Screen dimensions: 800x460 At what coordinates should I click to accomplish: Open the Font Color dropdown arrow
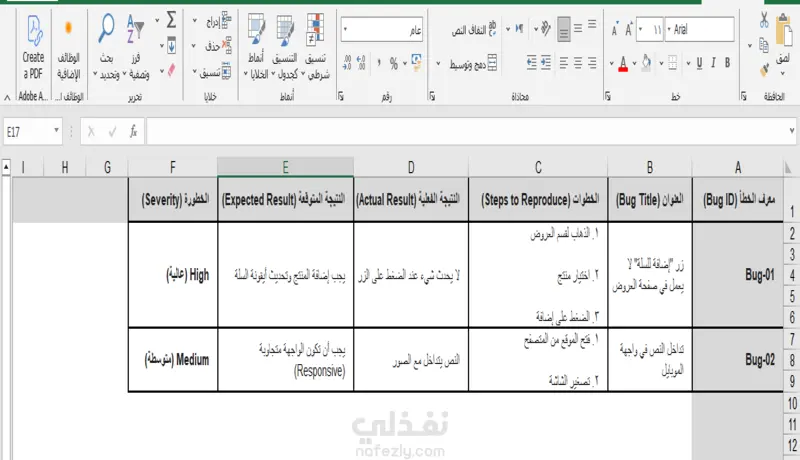pos(612,64)
